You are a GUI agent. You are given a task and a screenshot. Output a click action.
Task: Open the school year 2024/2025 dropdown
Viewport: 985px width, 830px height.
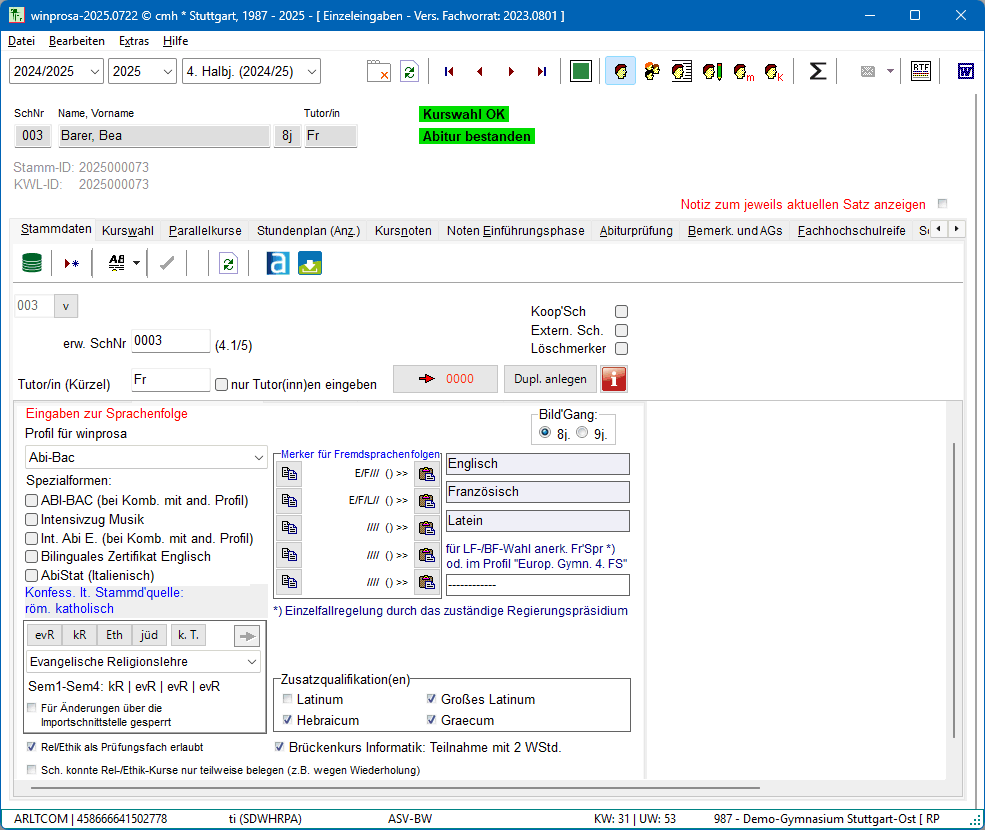[56, 71]
